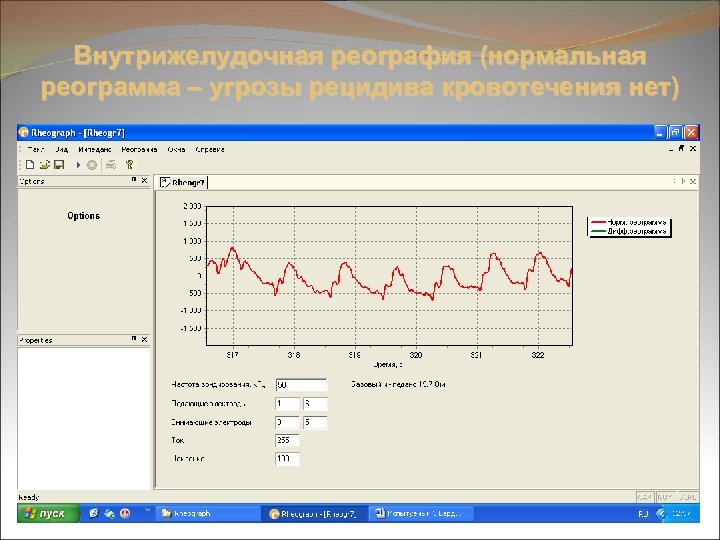
Task: Switch to Rheograph - [Rheogr7] taskbar button
Action: pyautogui.click(x=315, y=514)
